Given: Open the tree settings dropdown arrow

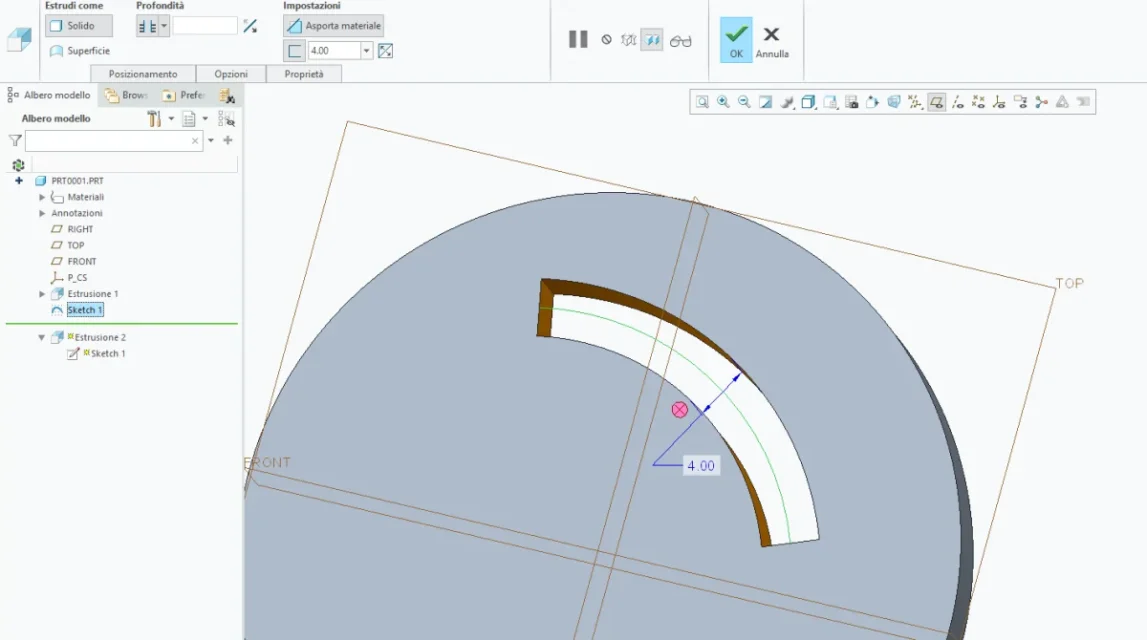Looking at the screenshot, I should pyautogui.click(x=171, y=118).
